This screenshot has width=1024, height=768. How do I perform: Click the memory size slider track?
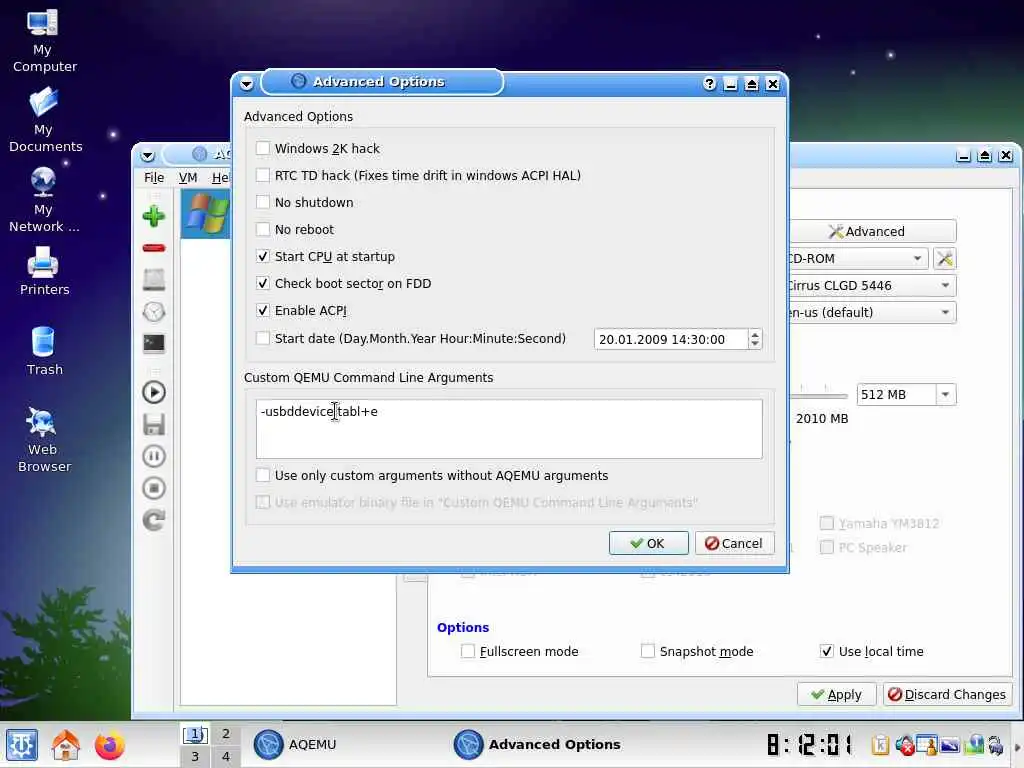(x=819, y=396)
